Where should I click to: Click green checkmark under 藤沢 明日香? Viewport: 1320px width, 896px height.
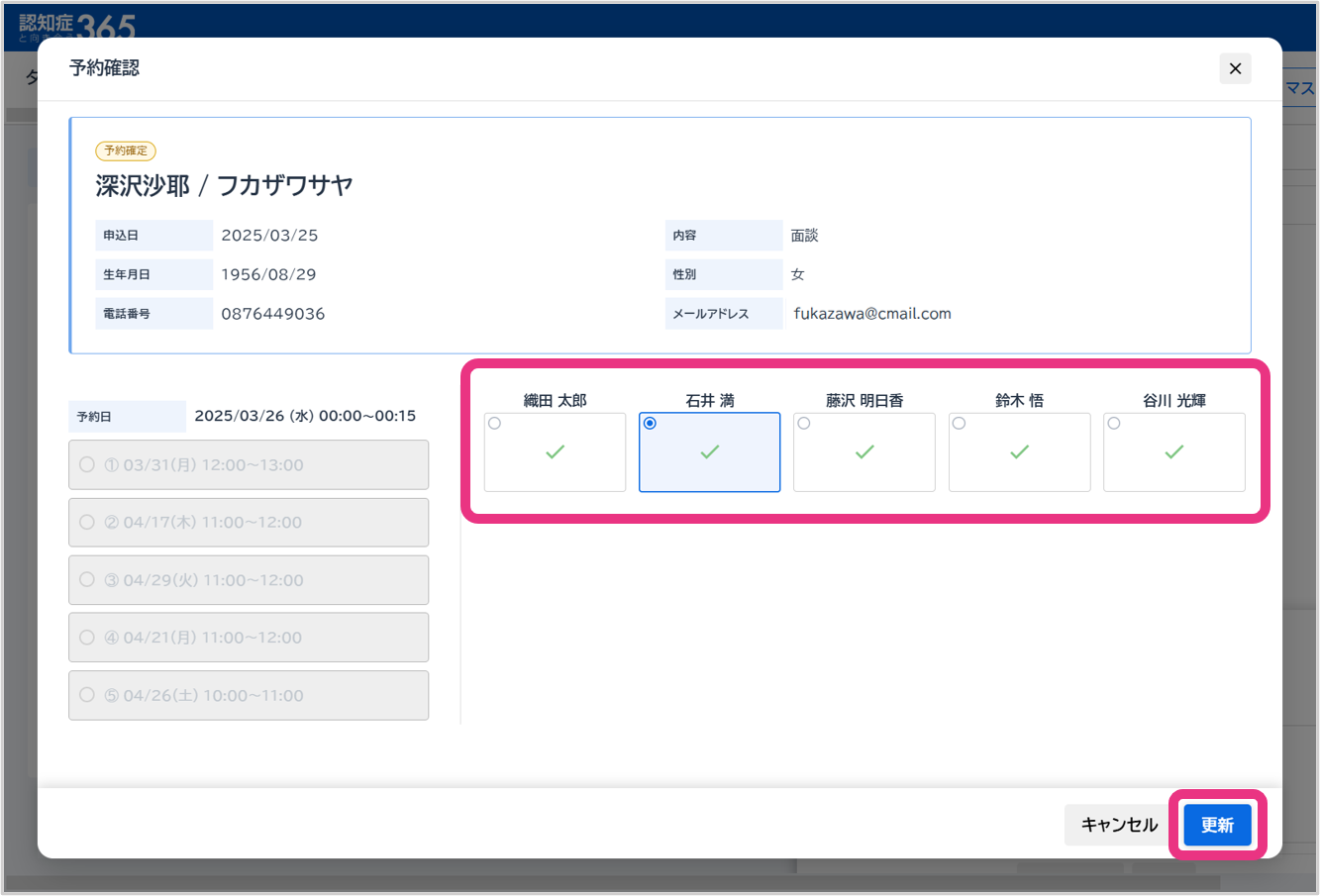(864, 452)
